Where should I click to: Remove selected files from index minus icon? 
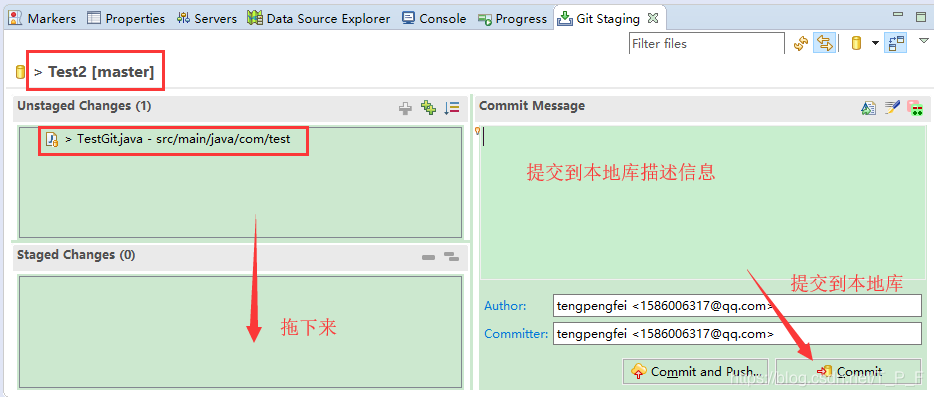click(428, 257)
